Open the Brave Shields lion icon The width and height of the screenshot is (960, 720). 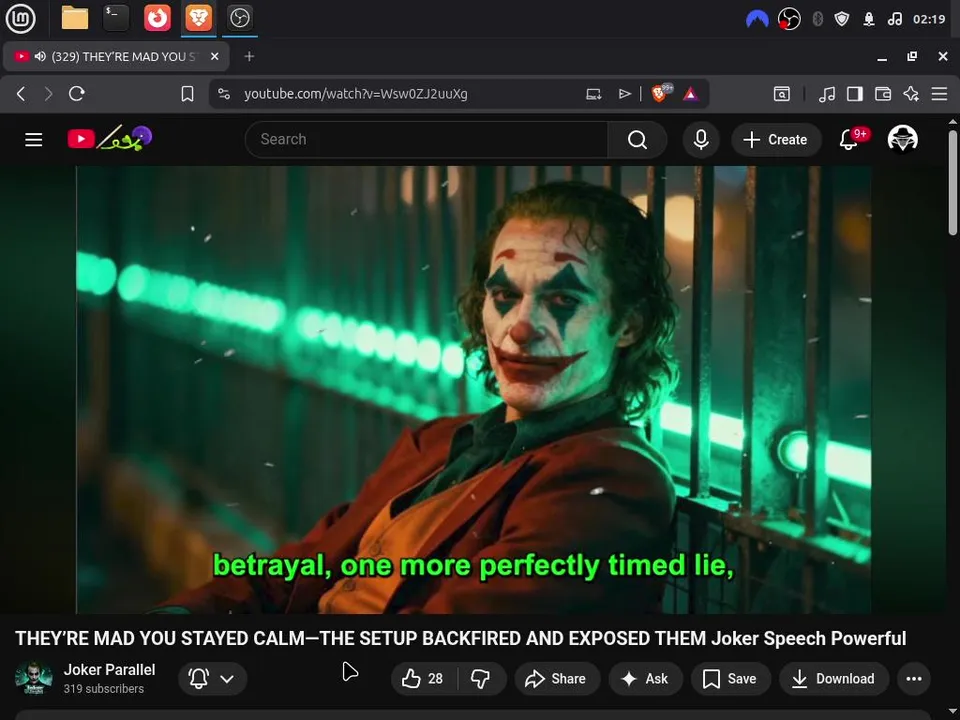coord(661,93)
